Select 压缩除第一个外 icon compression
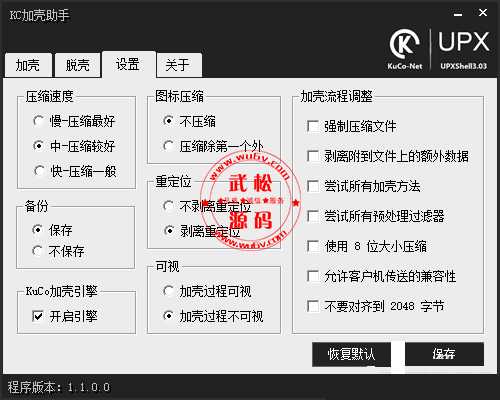The width and height of the screenshot is (500, 400). [213, 146]
